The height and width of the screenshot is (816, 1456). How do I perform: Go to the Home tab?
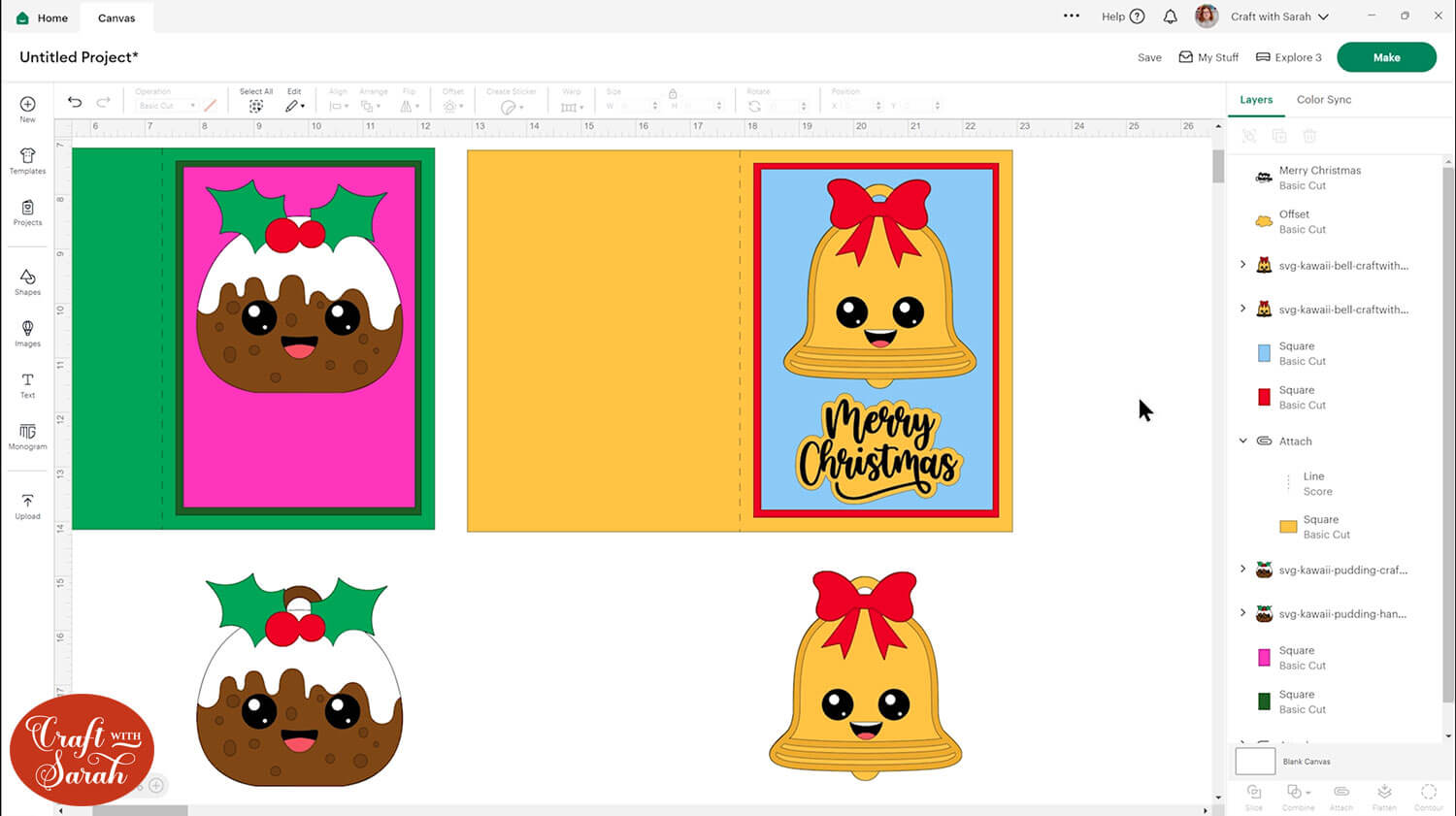[x=43, y=17]
